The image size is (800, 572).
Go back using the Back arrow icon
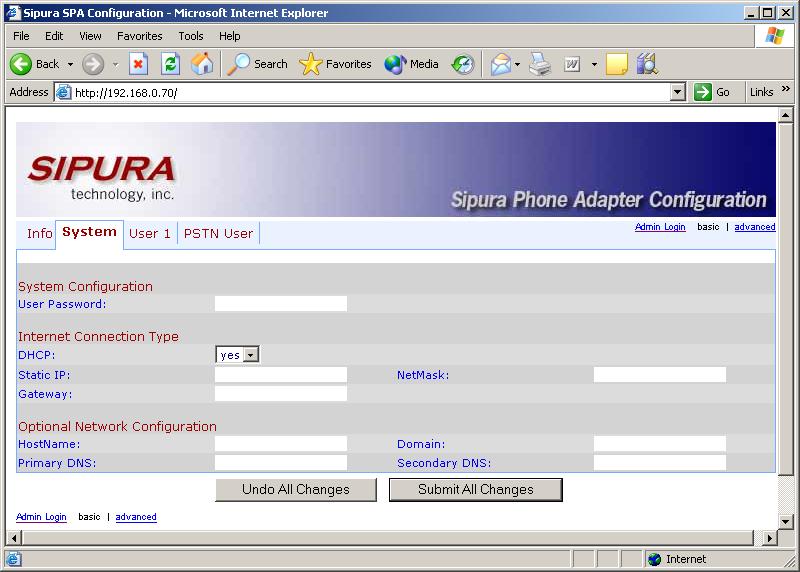[x=21, y=64]
